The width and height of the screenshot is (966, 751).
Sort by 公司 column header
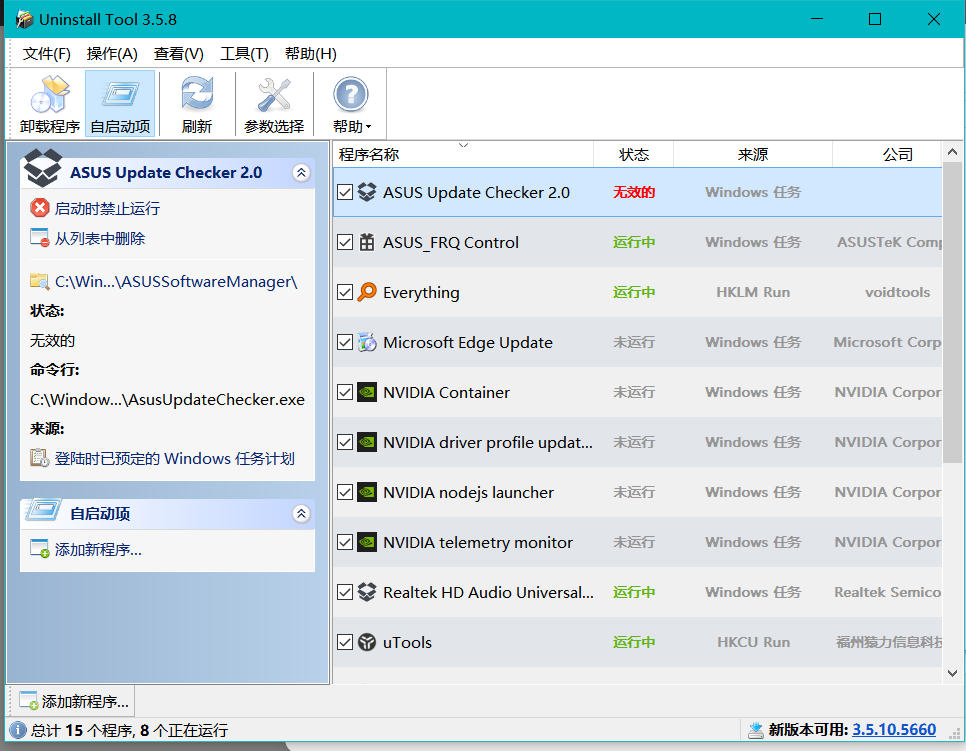(x=887, y=154)
